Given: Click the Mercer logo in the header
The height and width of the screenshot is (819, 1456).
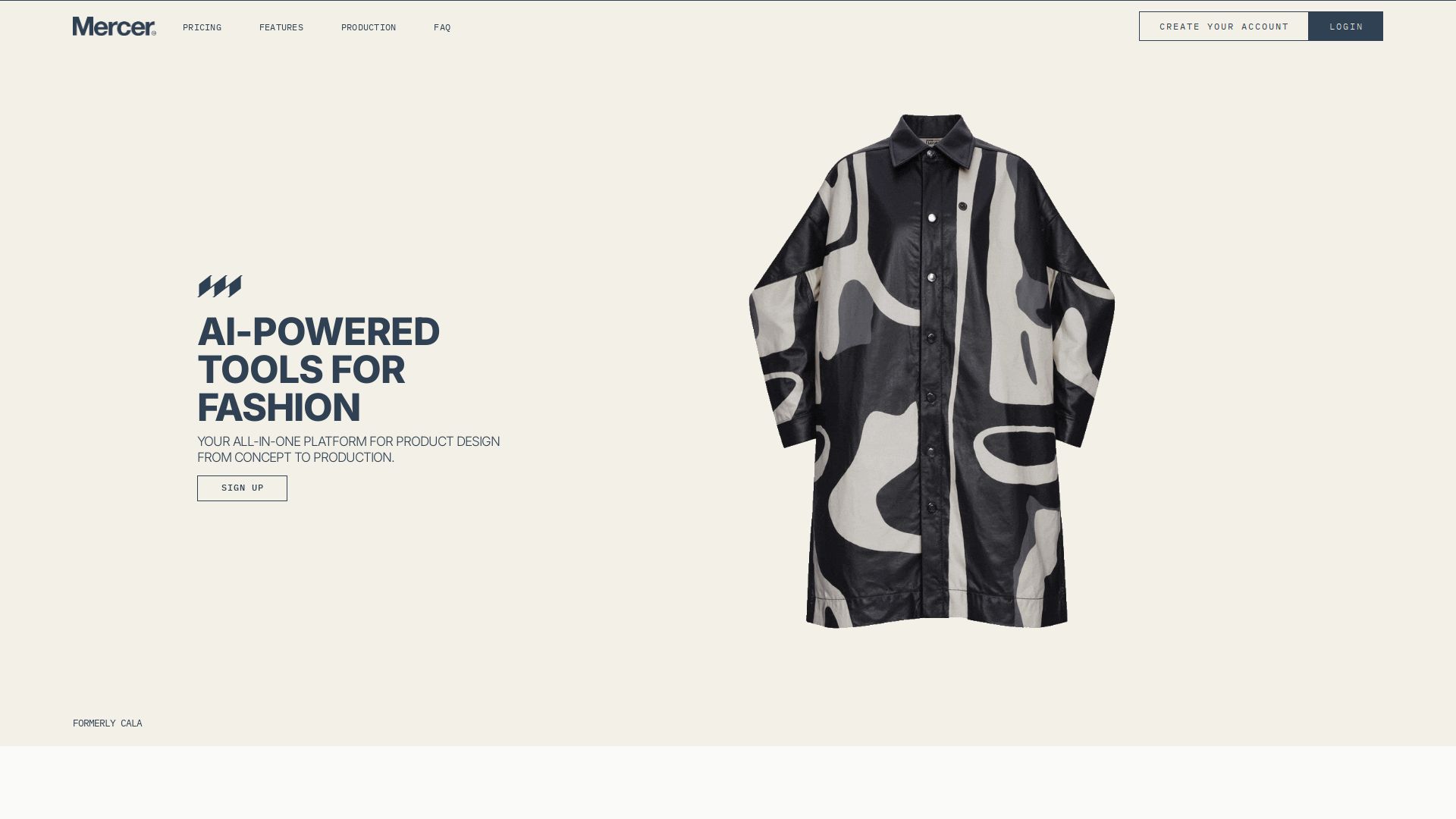Looking at the screenshot, I should point(115,27).
